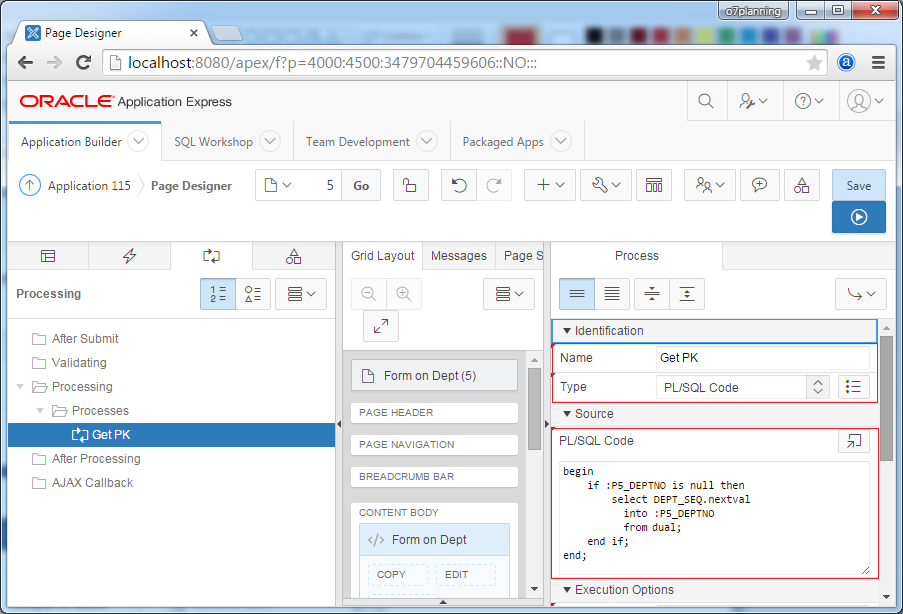Click the Name field containing Get PK

[x=762, y=358]
